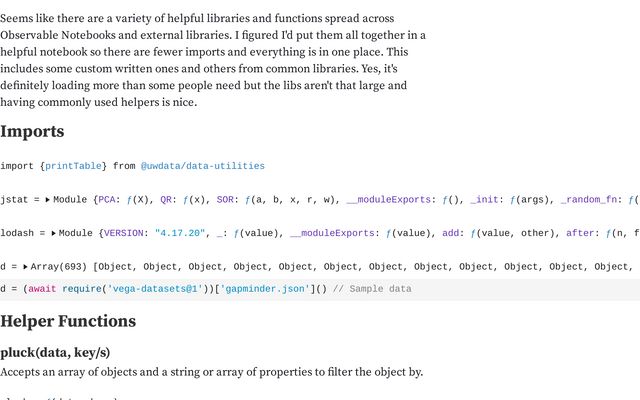The height and width of the screenshot is (400, 640).
Task: Click the jstat cell variable name
Action: [x=16, y=200]
